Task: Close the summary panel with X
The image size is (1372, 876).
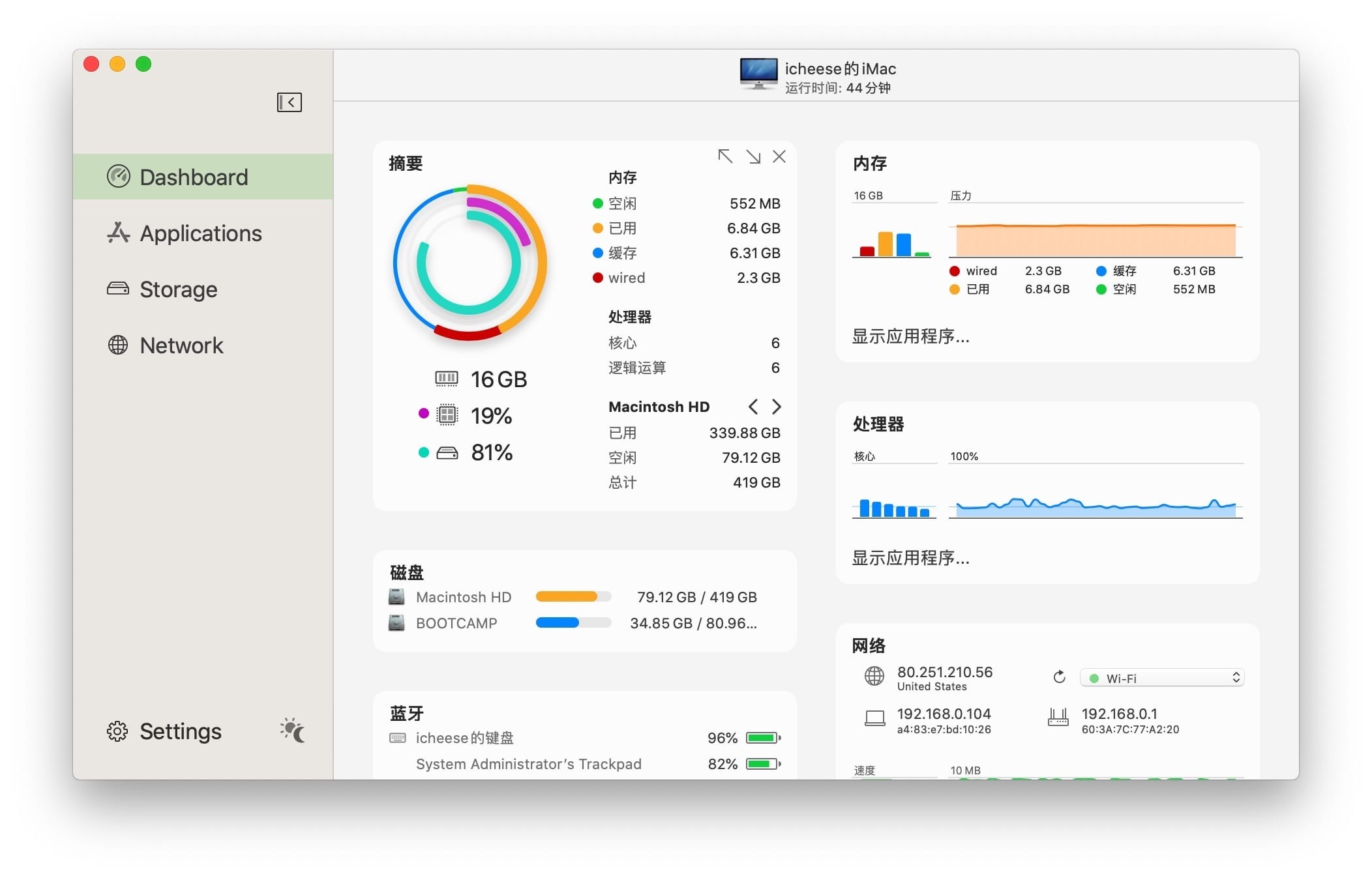Action: pos(779,156)
